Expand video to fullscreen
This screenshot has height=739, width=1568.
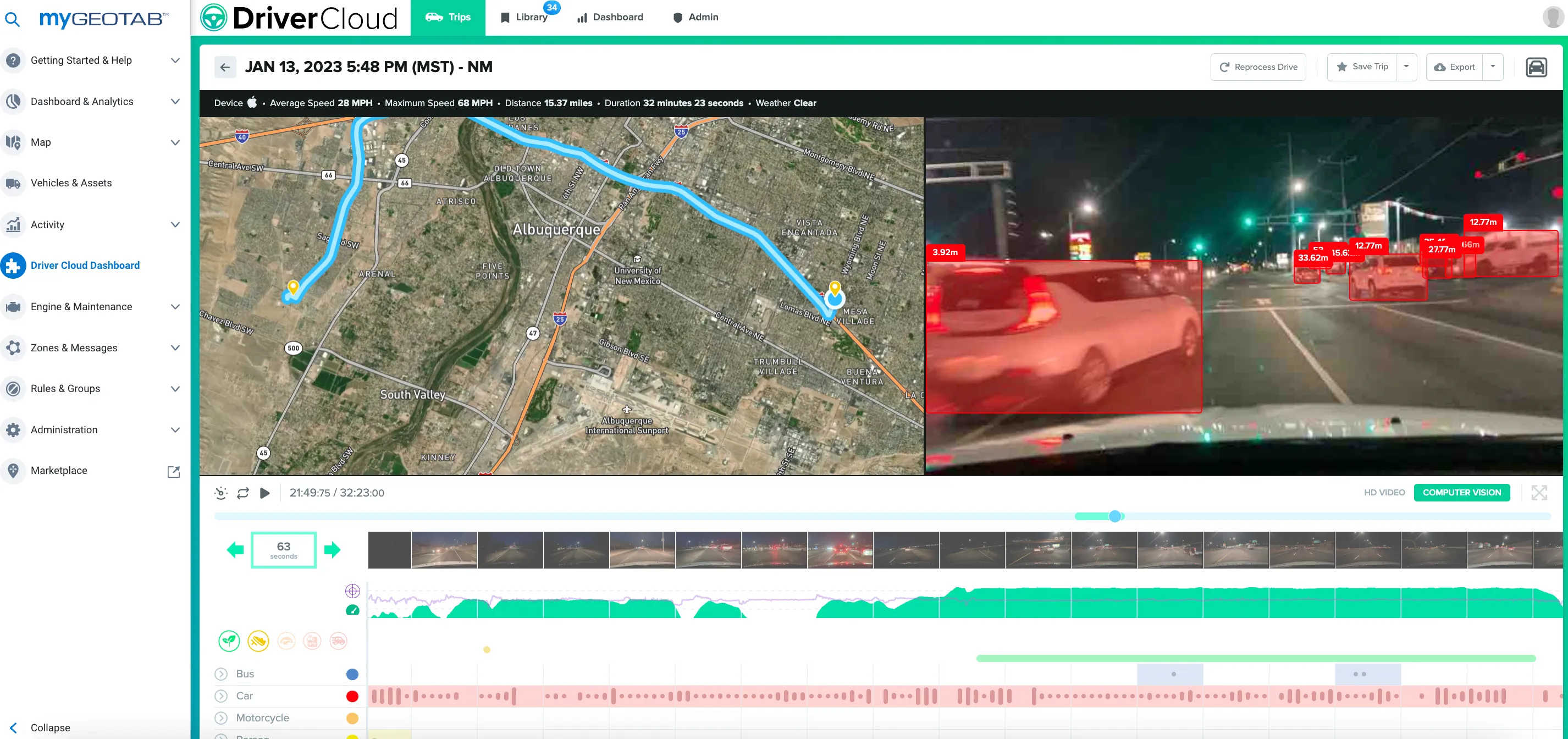pos(1539,493)
